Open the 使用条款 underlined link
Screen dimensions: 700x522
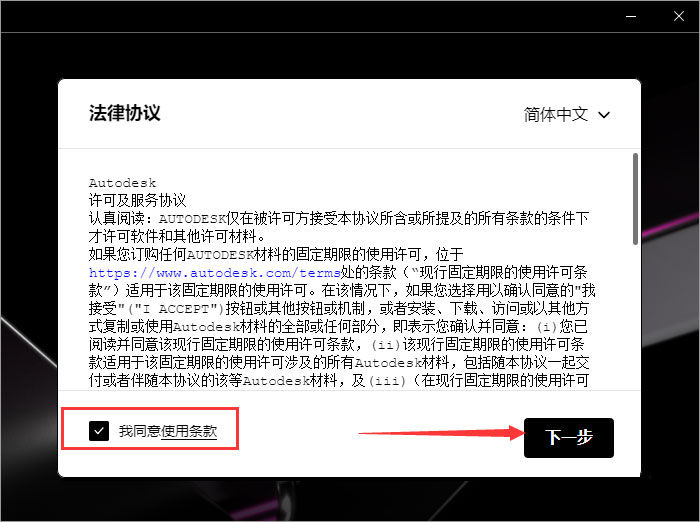(189, 431)
